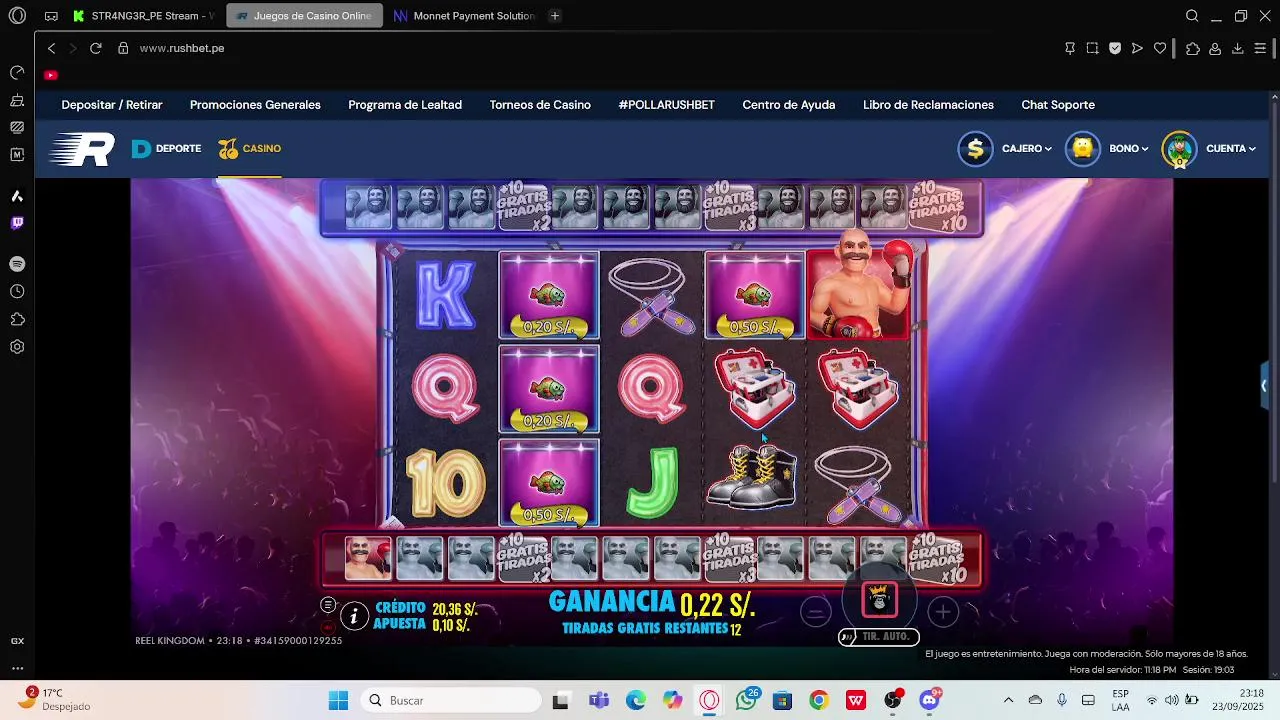Open a new browser tab
Image resolution: width=1280 pixels, height=720 pixels.
[555, 16]
